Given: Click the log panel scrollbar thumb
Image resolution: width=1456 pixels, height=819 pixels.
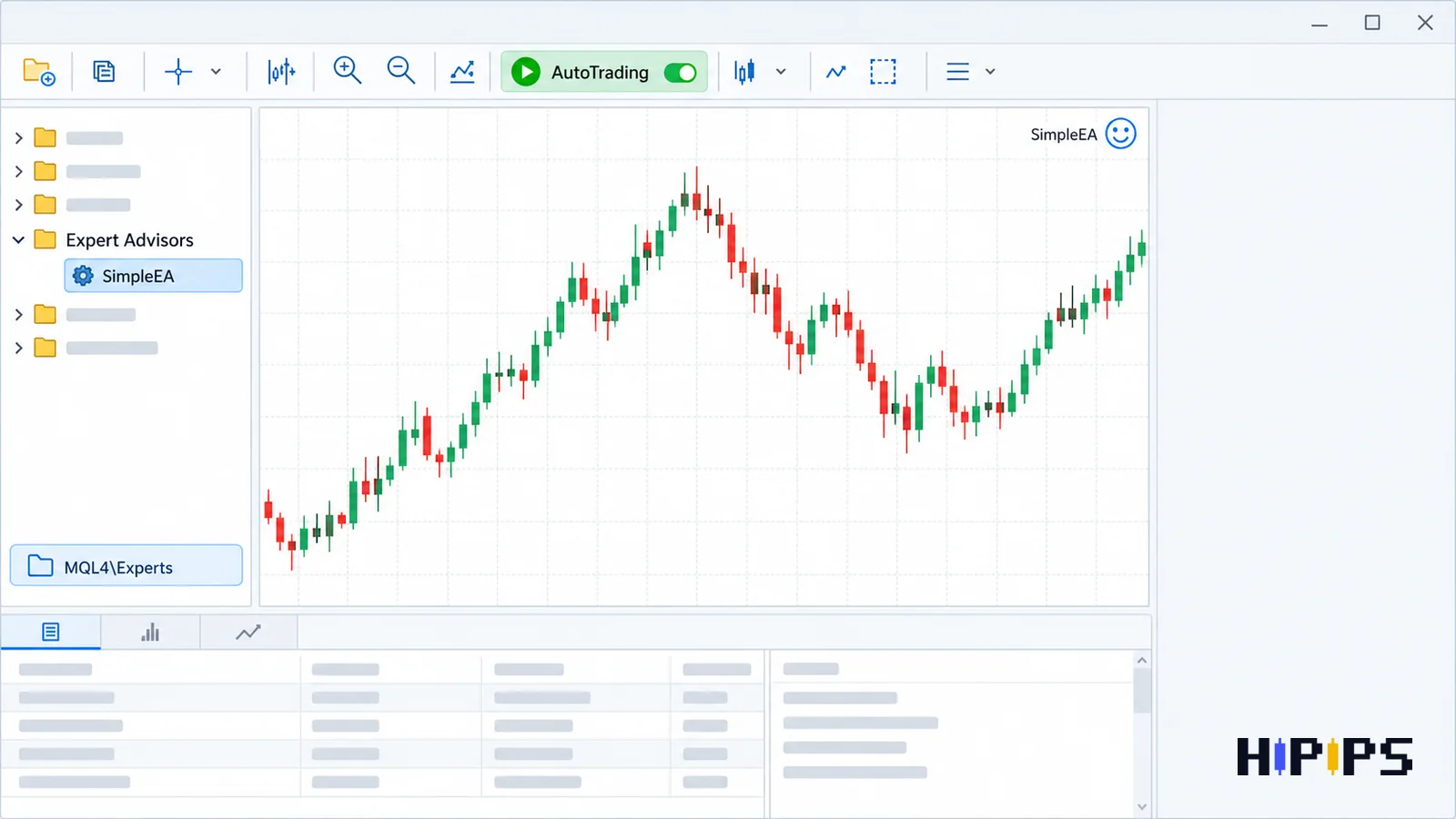Looking at the screenshot, I should [x=1142, y=691].
